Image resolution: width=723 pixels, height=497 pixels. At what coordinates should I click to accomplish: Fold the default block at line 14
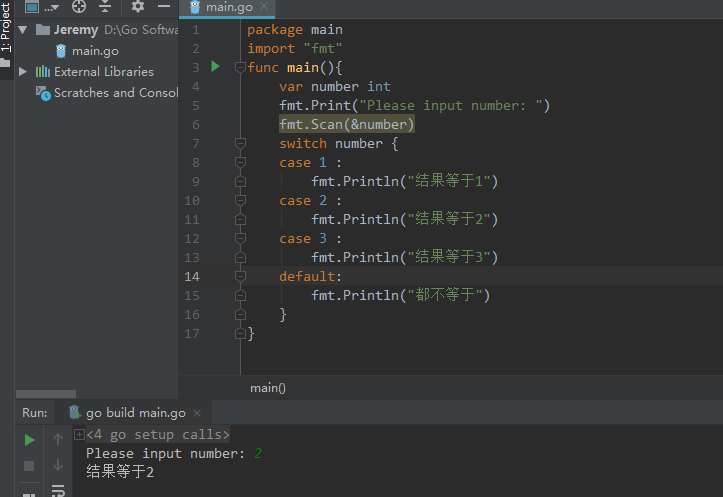240,276
